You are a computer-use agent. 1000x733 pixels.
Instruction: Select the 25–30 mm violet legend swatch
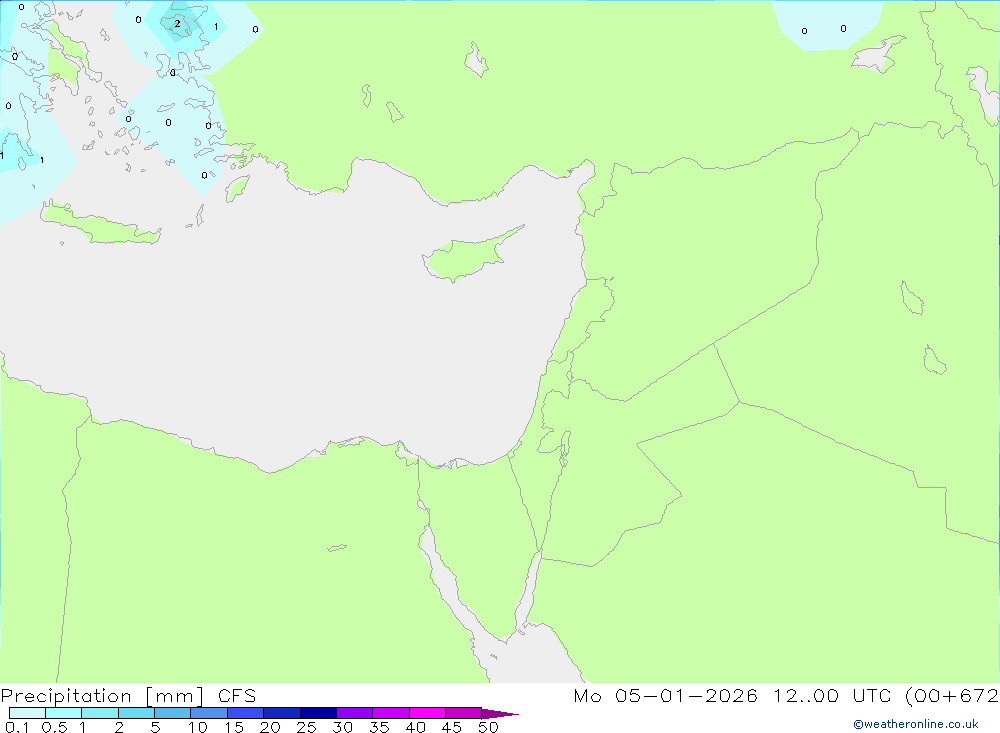click(x=318, y=713)
